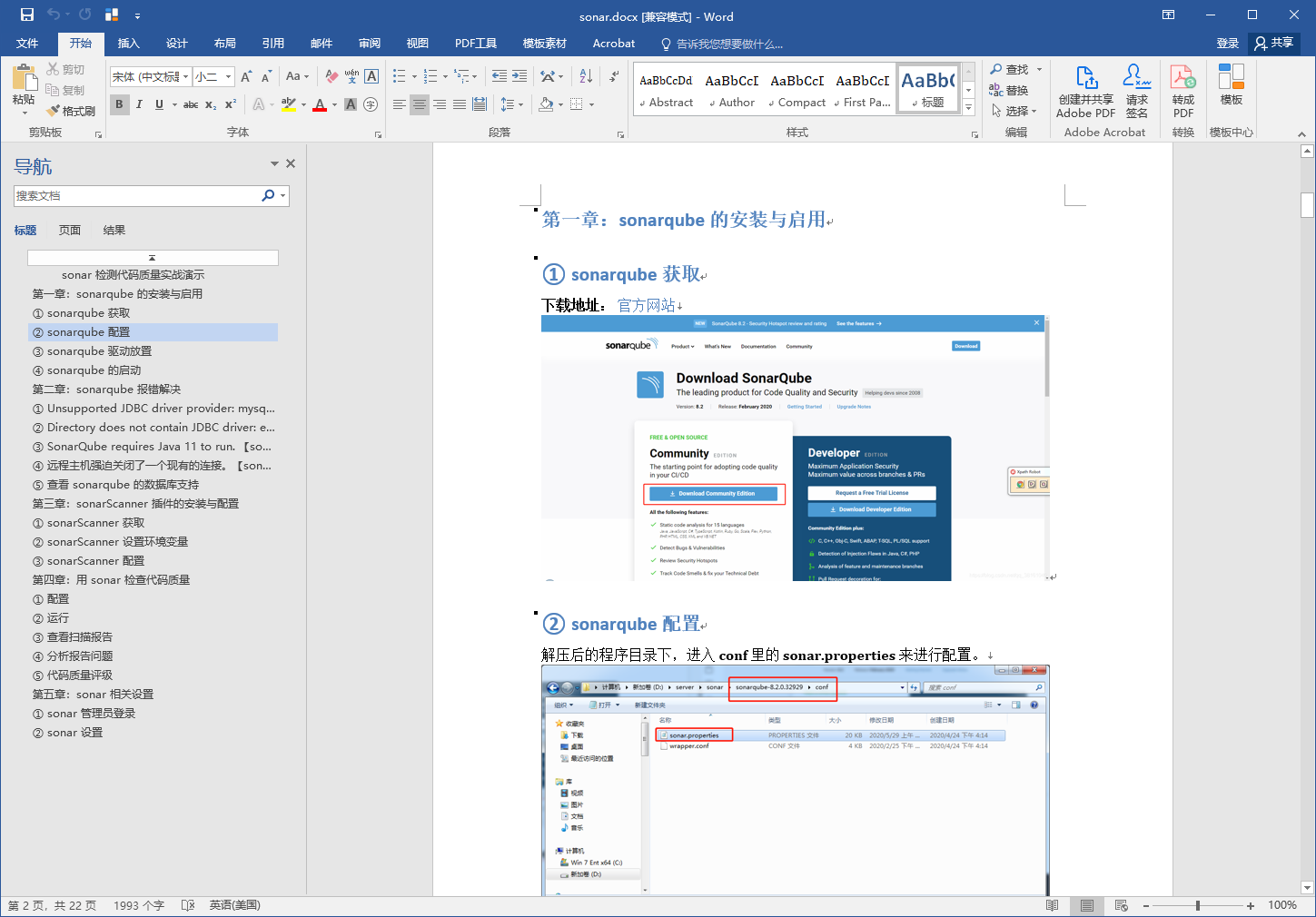Switch to the 插入 ribbon tab
Viewport: 1316px width, 917px height.
point(128,43)
